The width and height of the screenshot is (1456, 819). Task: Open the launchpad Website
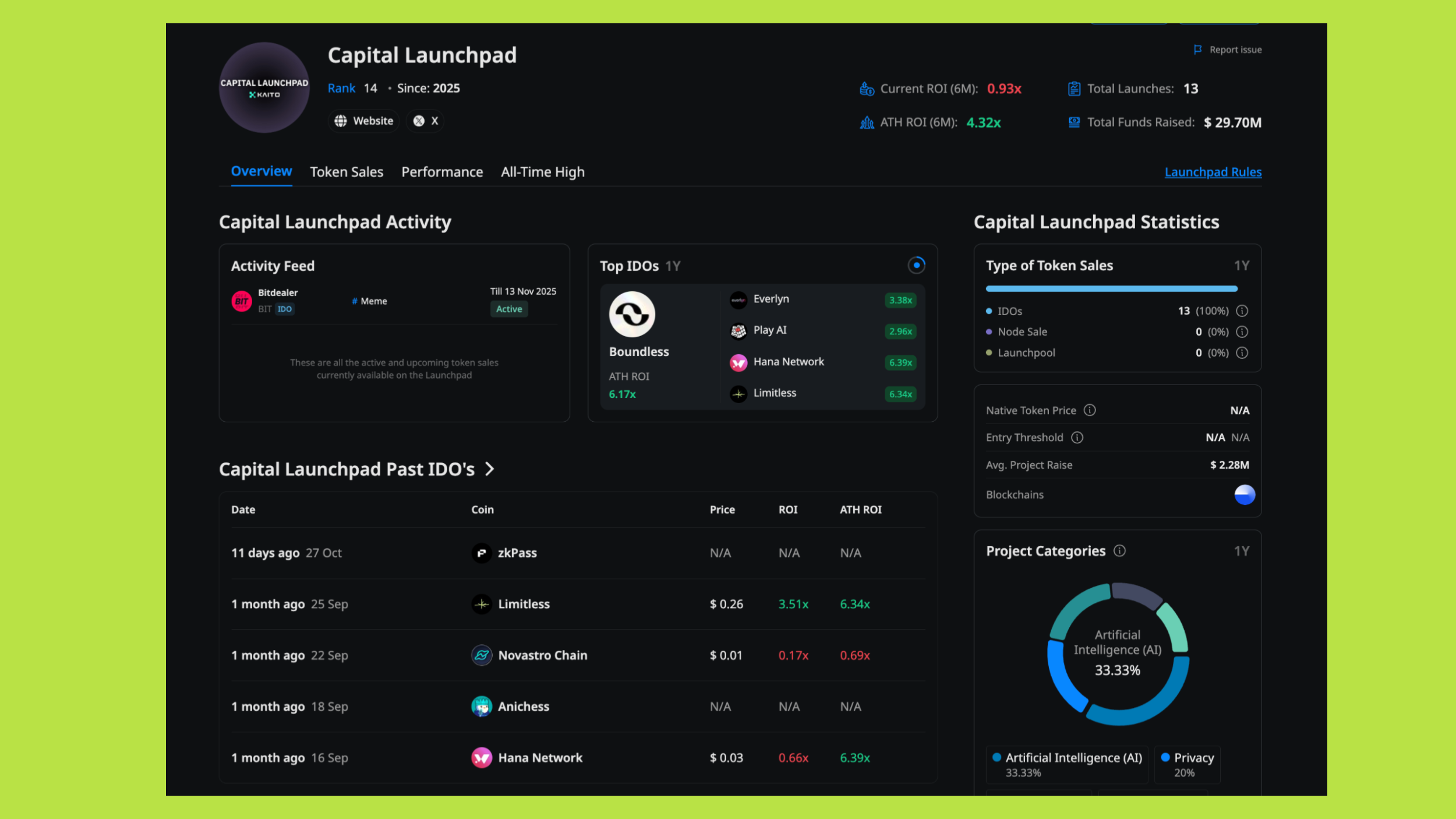click(363, 121)
